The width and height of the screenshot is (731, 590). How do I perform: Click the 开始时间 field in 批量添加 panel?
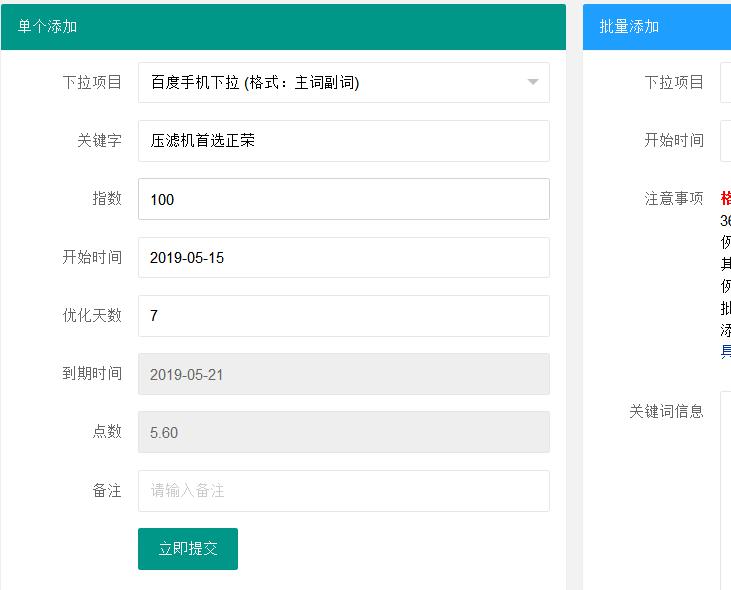pos(726,141)
